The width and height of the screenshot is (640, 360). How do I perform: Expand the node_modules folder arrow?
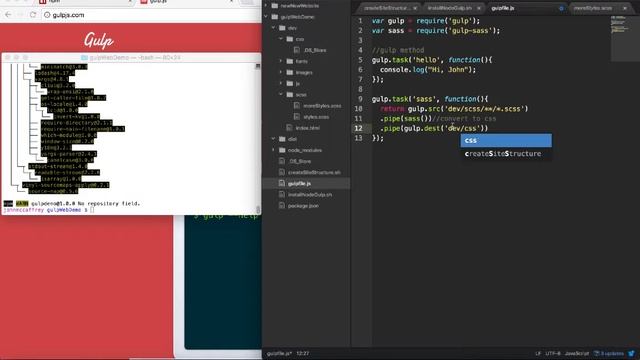tap(273, 150)
